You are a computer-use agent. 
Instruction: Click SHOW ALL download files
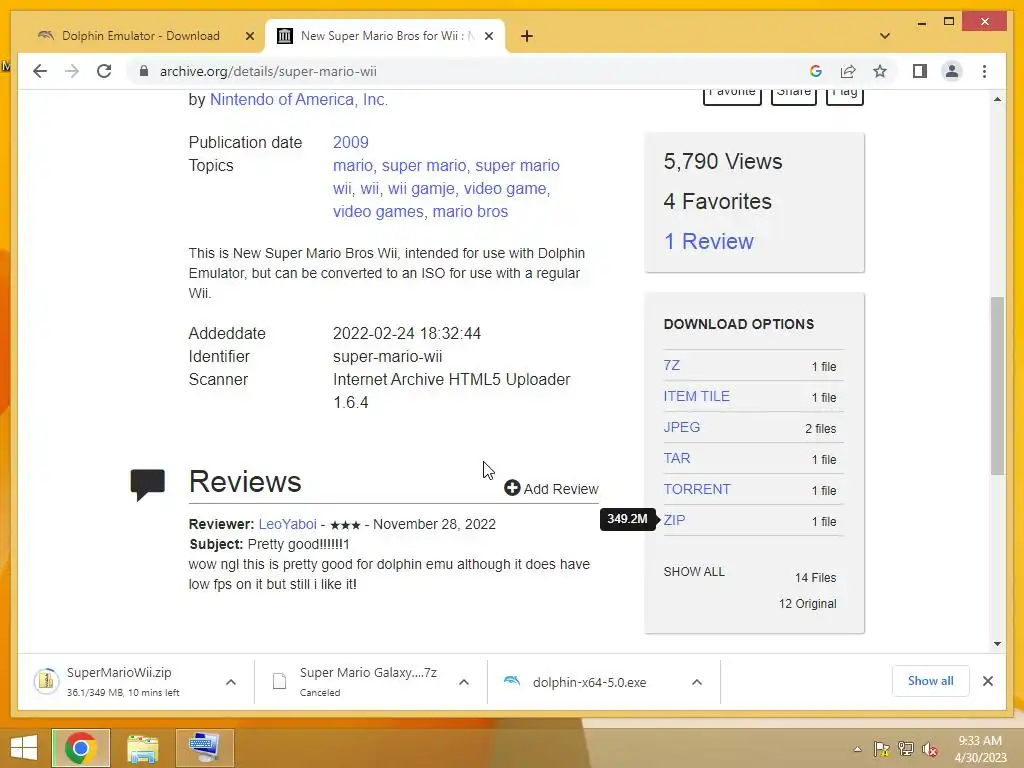(x=694, y=572)
